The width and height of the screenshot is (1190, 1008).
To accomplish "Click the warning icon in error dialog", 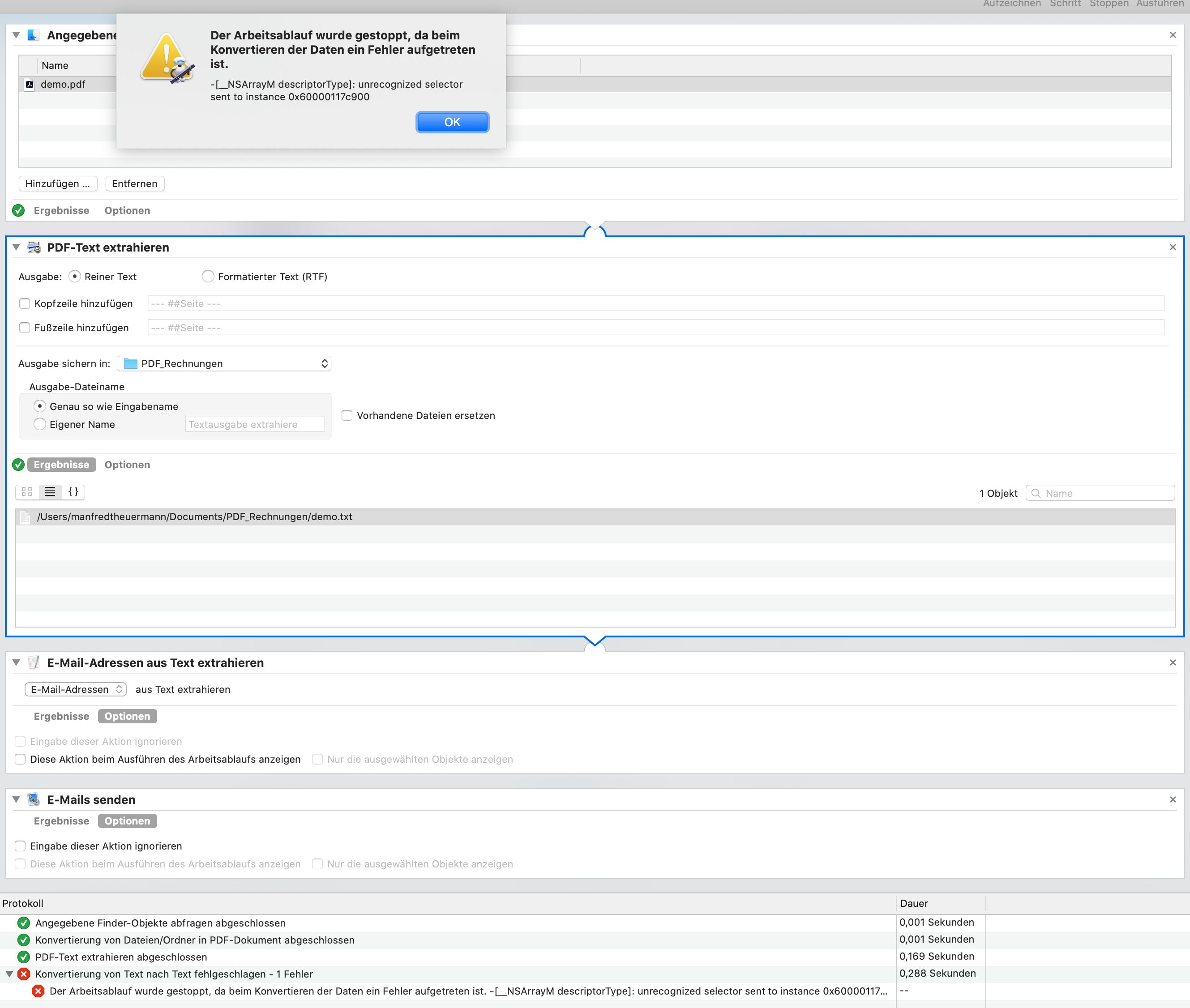I will pyautogui.click(x=167, y=58).
